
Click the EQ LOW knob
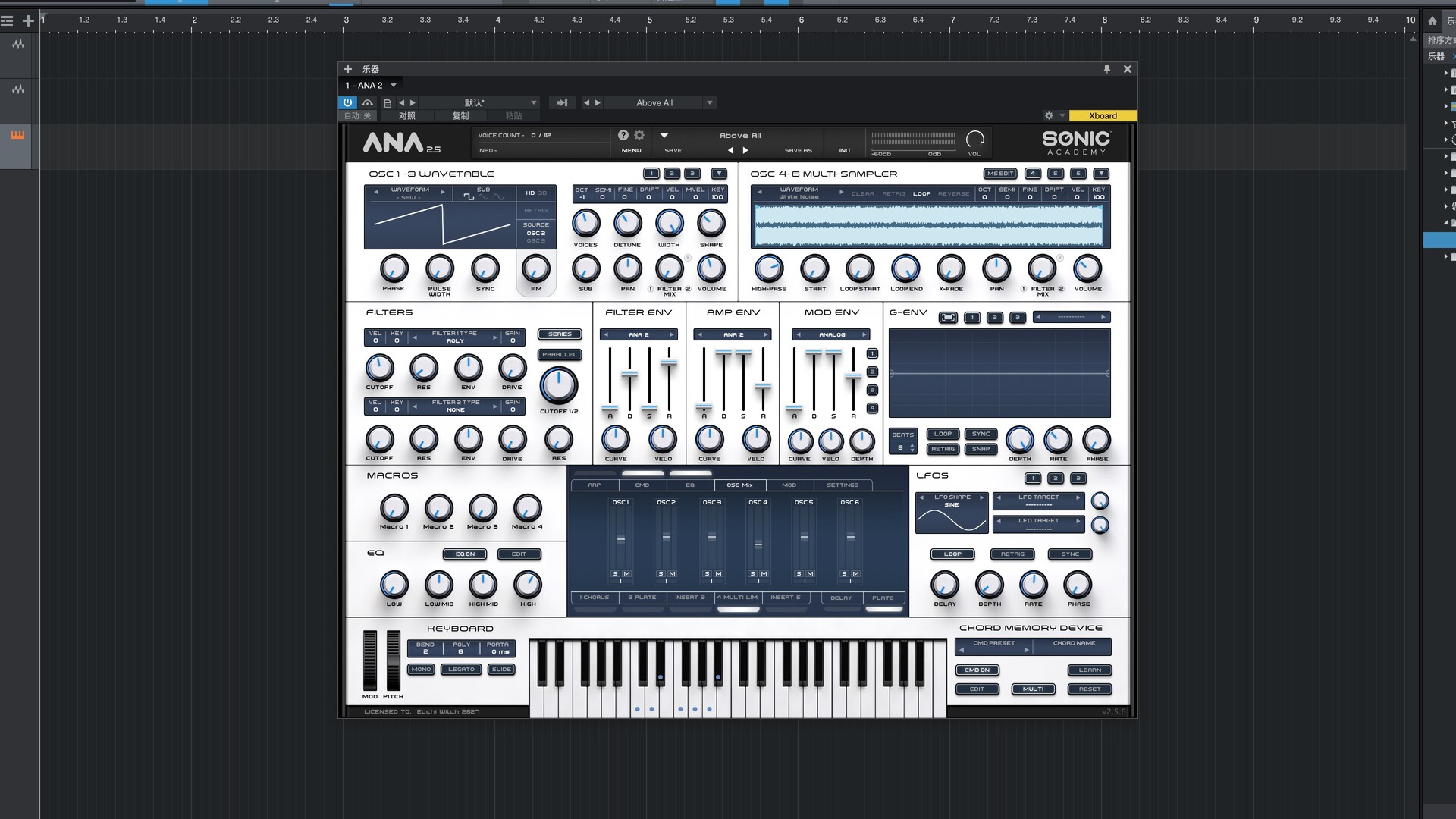coord(394,585)
